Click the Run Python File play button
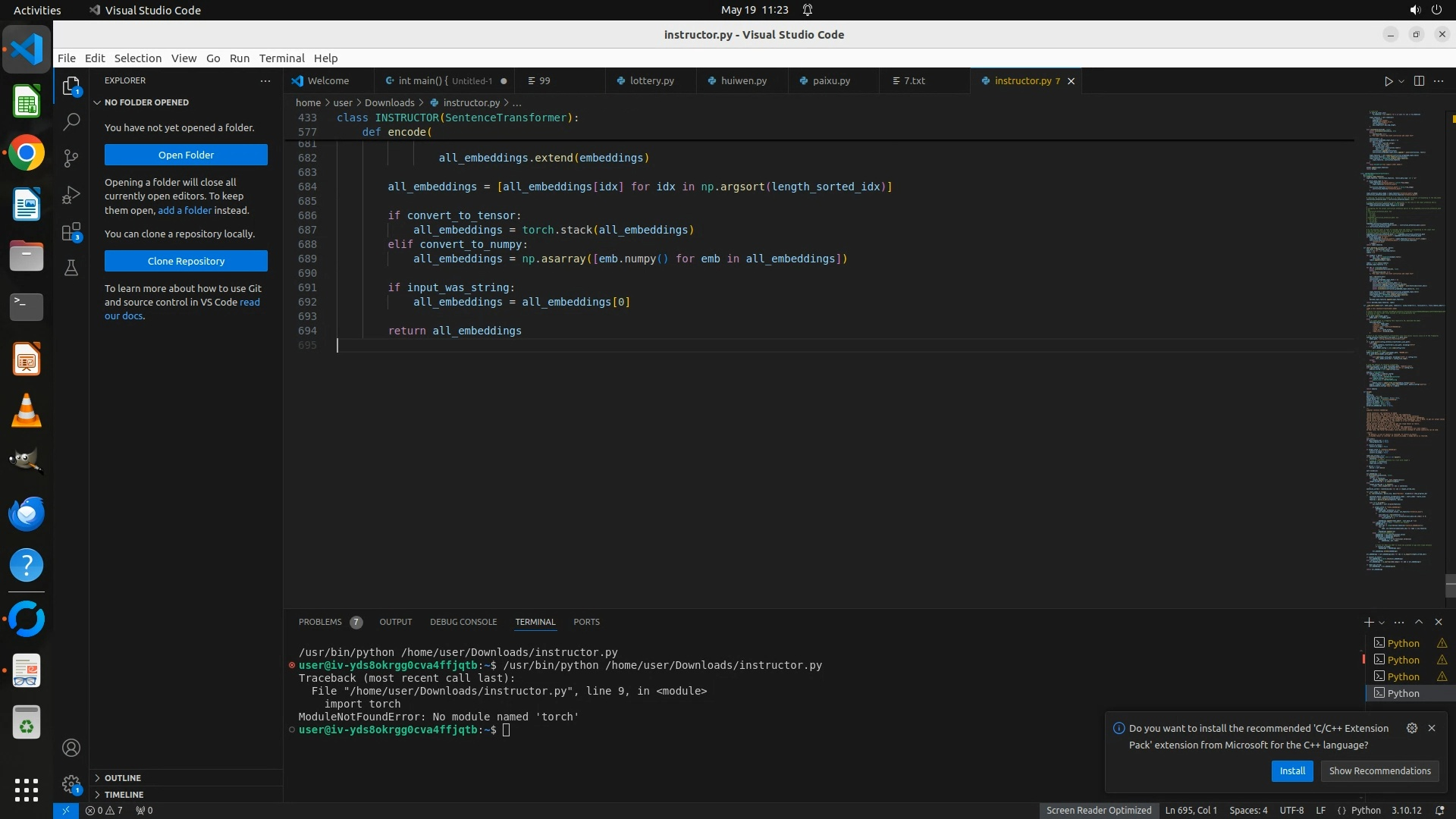This screenshot has height=819, width=1456. tap(1388, 81)
